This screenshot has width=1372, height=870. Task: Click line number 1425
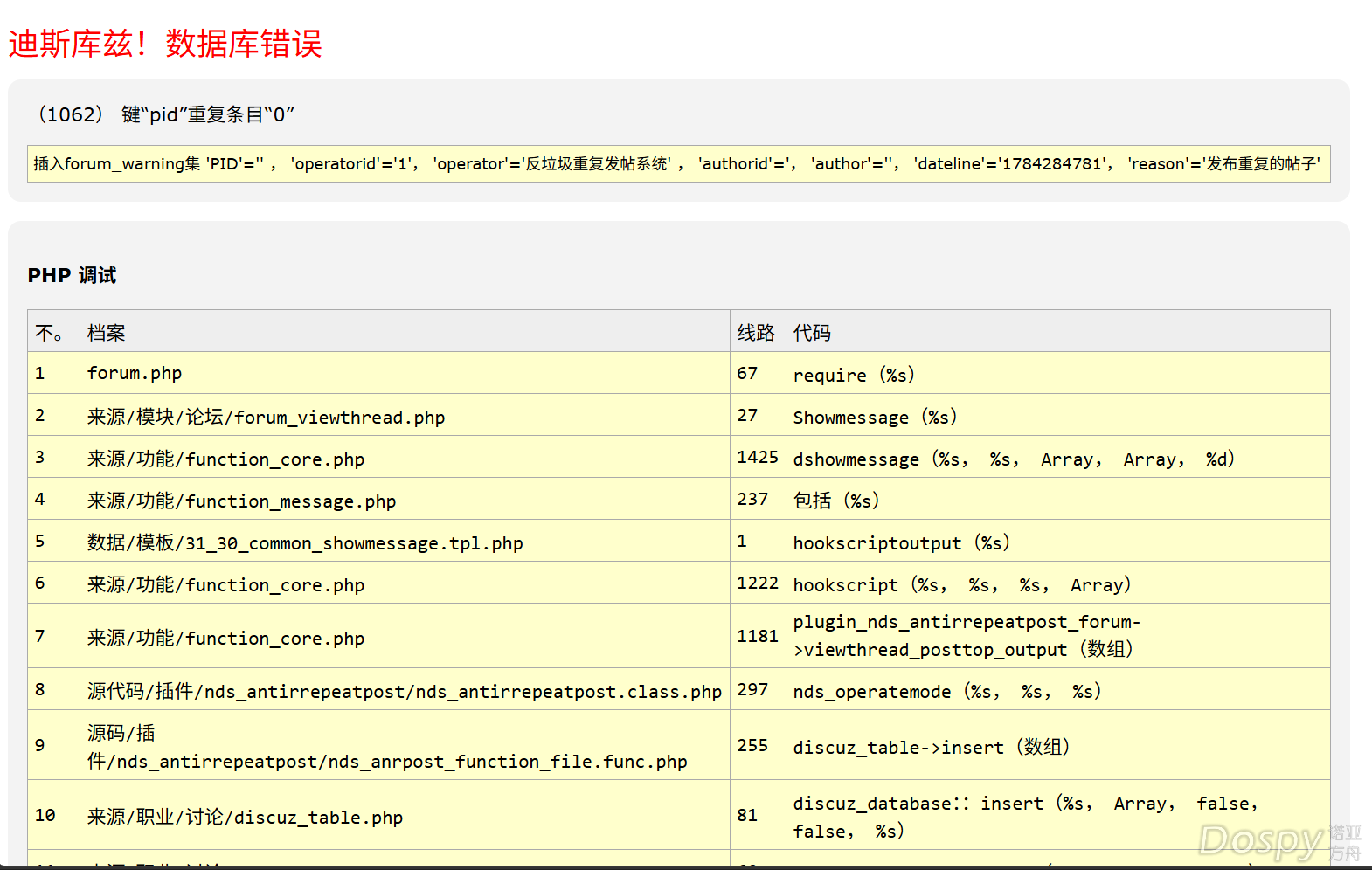pos(758,457)
